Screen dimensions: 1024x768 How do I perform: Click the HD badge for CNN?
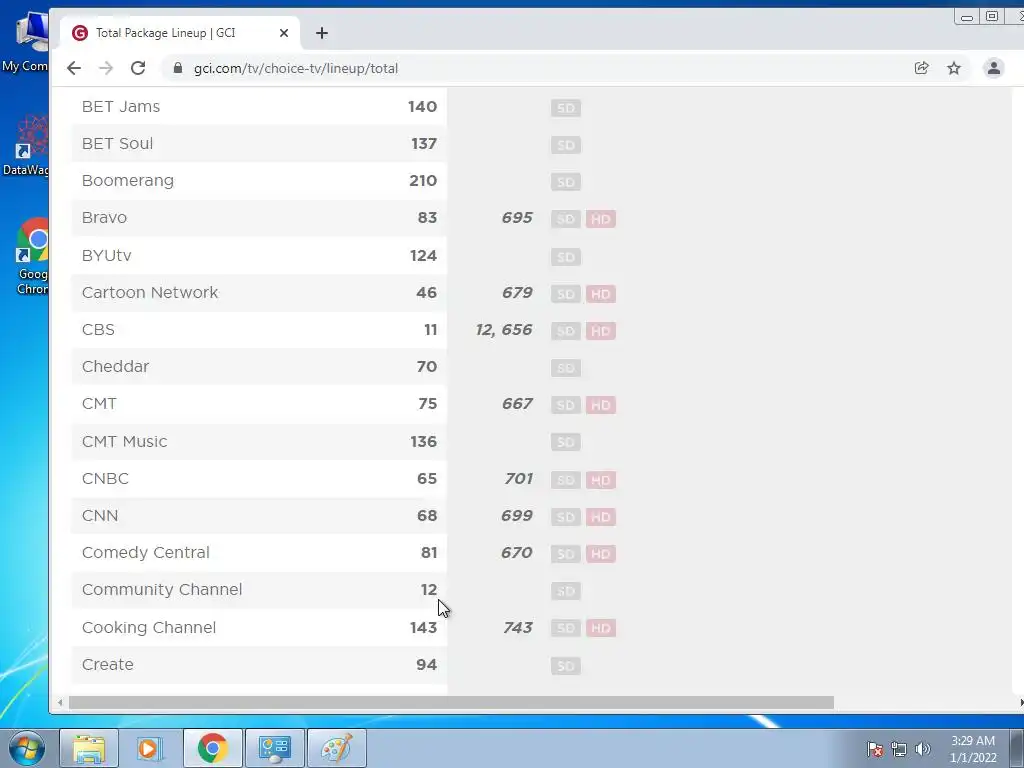(x=601, y=517)
